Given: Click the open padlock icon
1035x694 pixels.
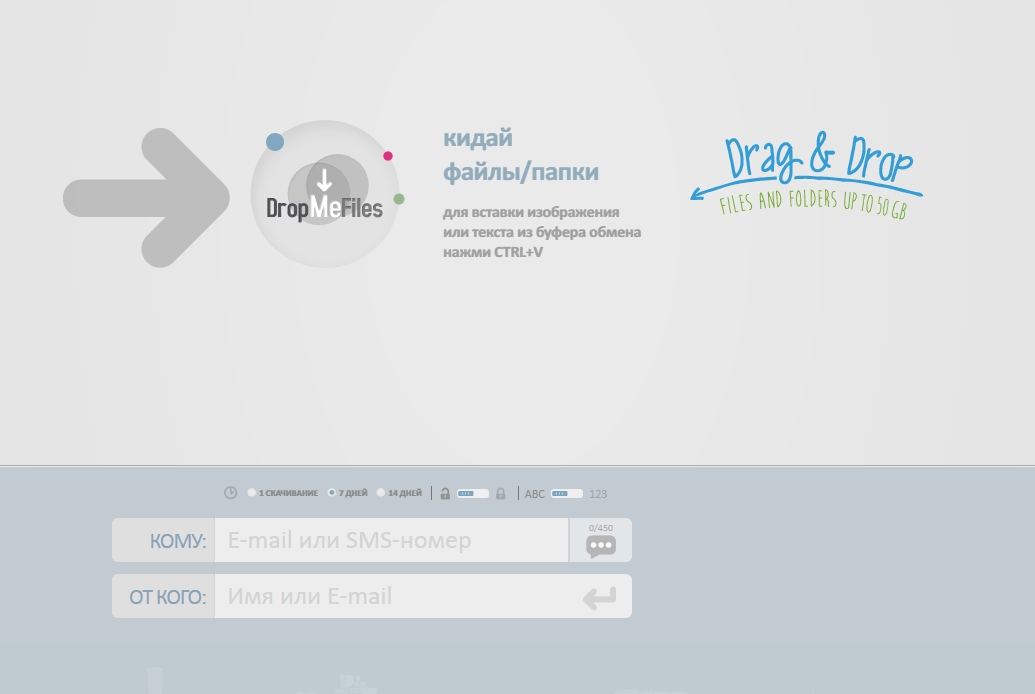Looking at the screenshot, I should [x=445, y=493].
